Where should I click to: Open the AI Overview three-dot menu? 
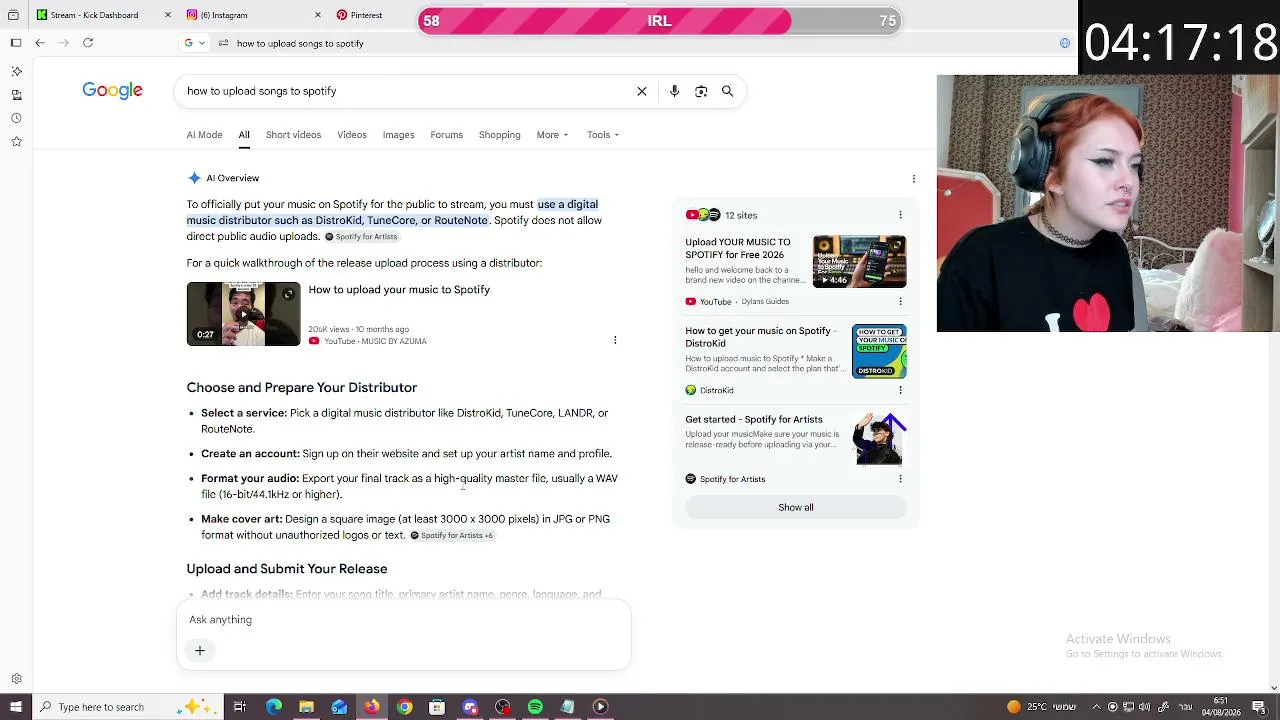[913, 179]
